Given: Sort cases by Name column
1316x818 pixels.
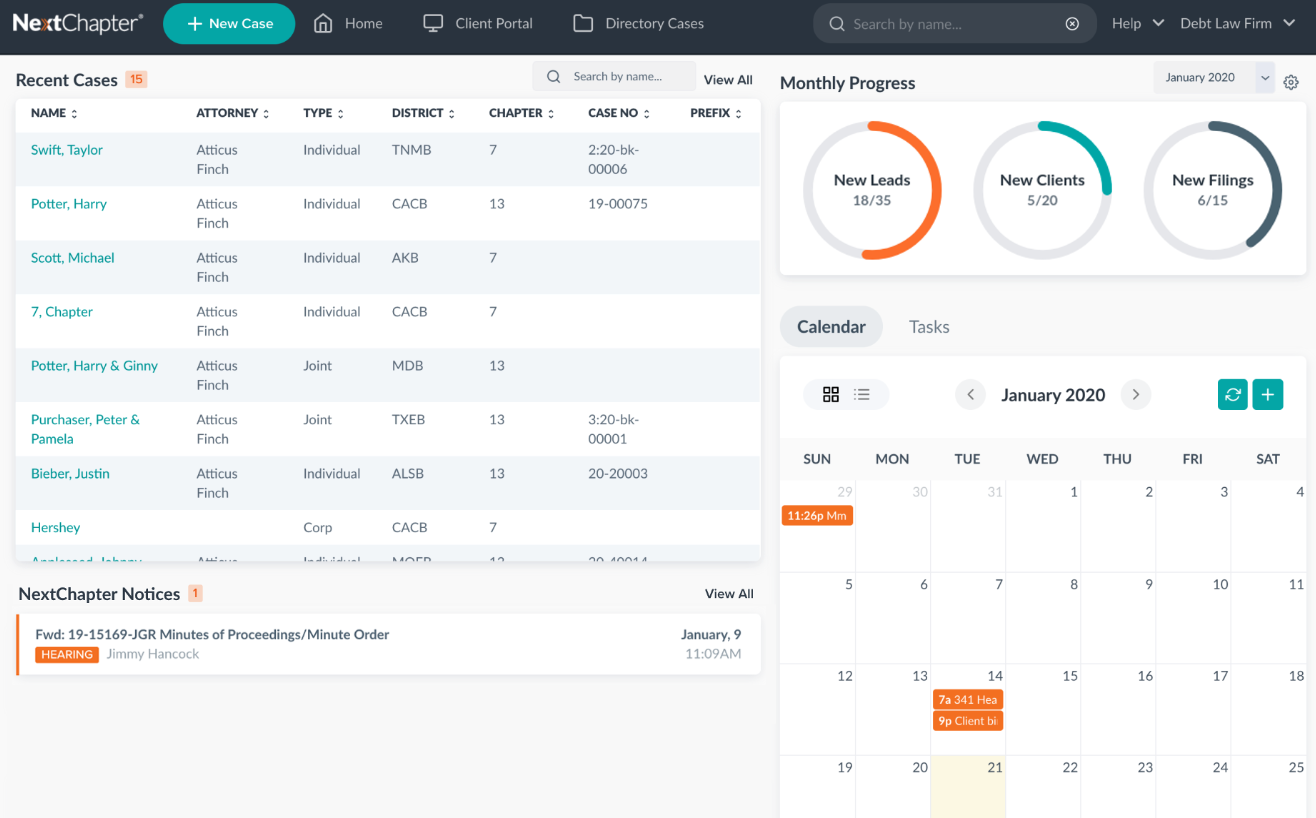Looking at the screenshot, I should [x=54, y=114].
